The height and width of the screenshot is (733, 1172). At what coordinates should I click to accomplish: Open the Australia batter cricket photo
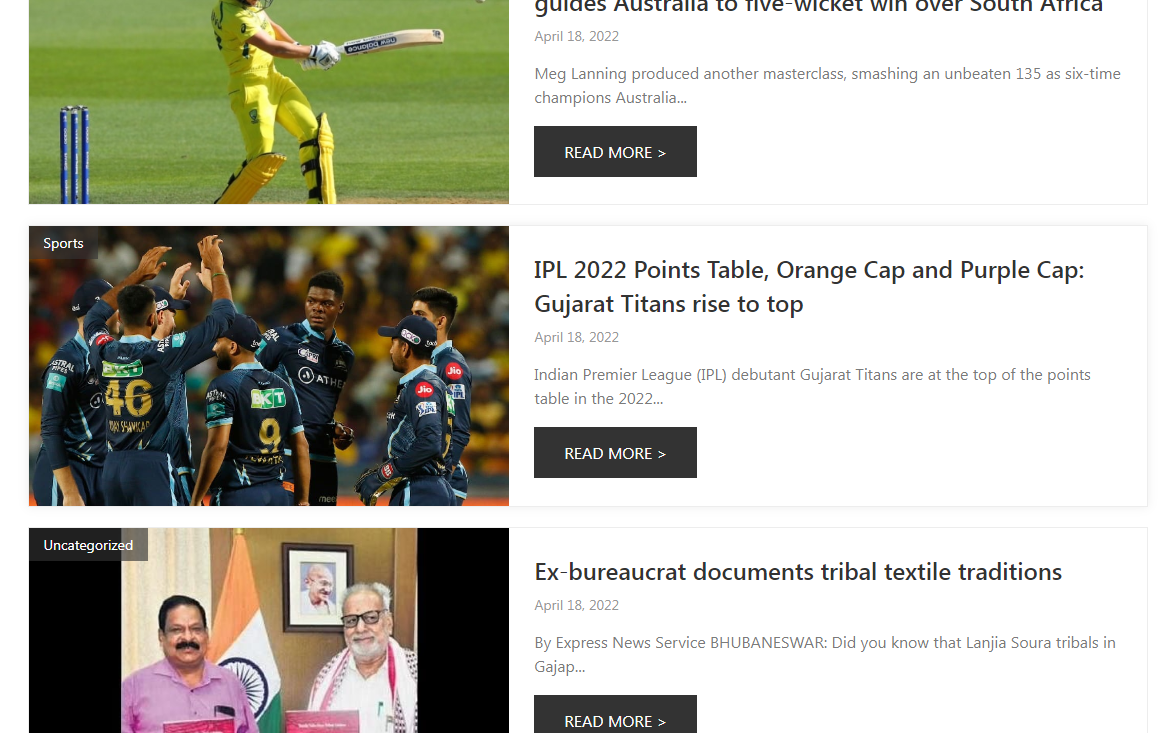click(269, 102)
